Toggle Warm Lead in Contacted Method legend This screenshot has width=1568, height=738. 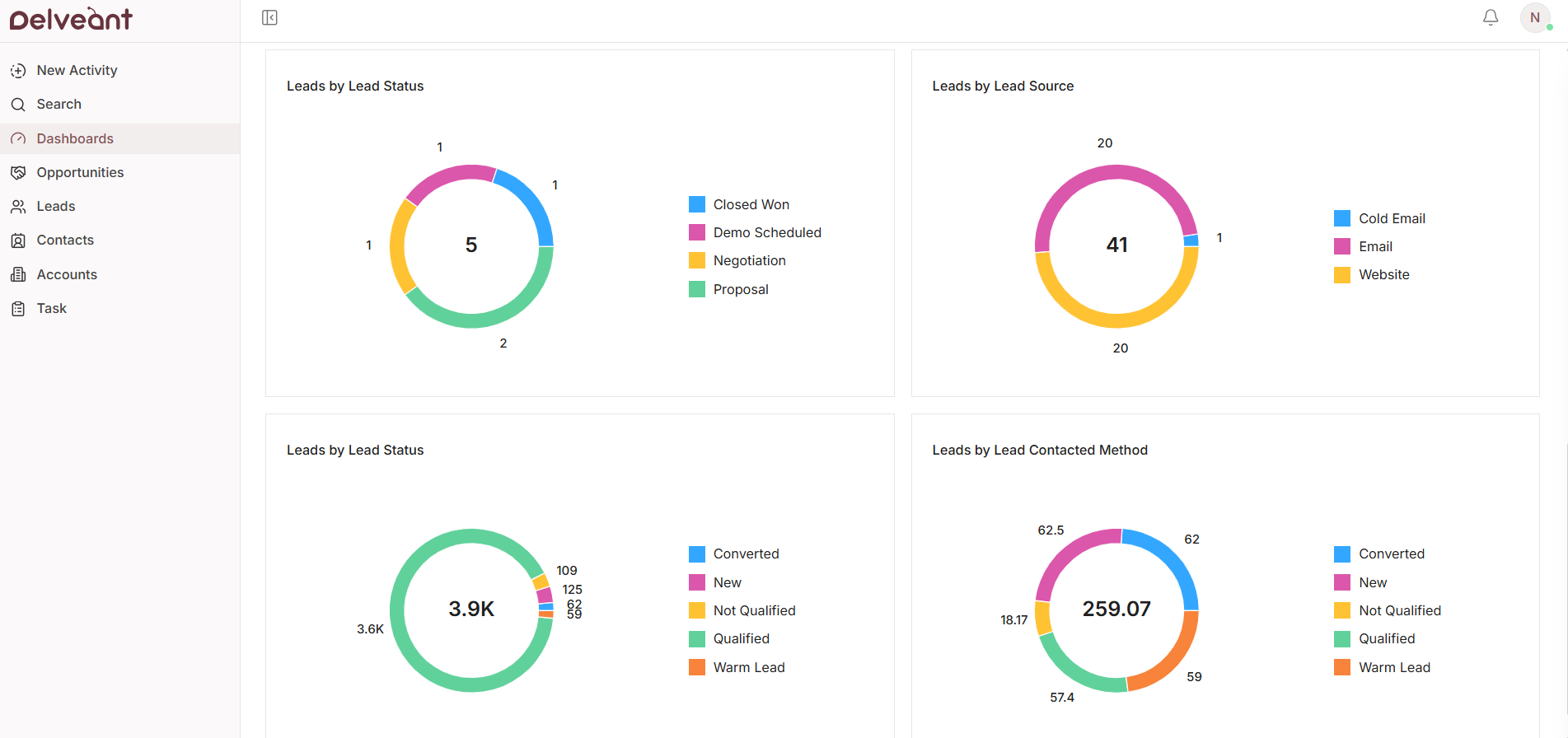click(1393, 667)
